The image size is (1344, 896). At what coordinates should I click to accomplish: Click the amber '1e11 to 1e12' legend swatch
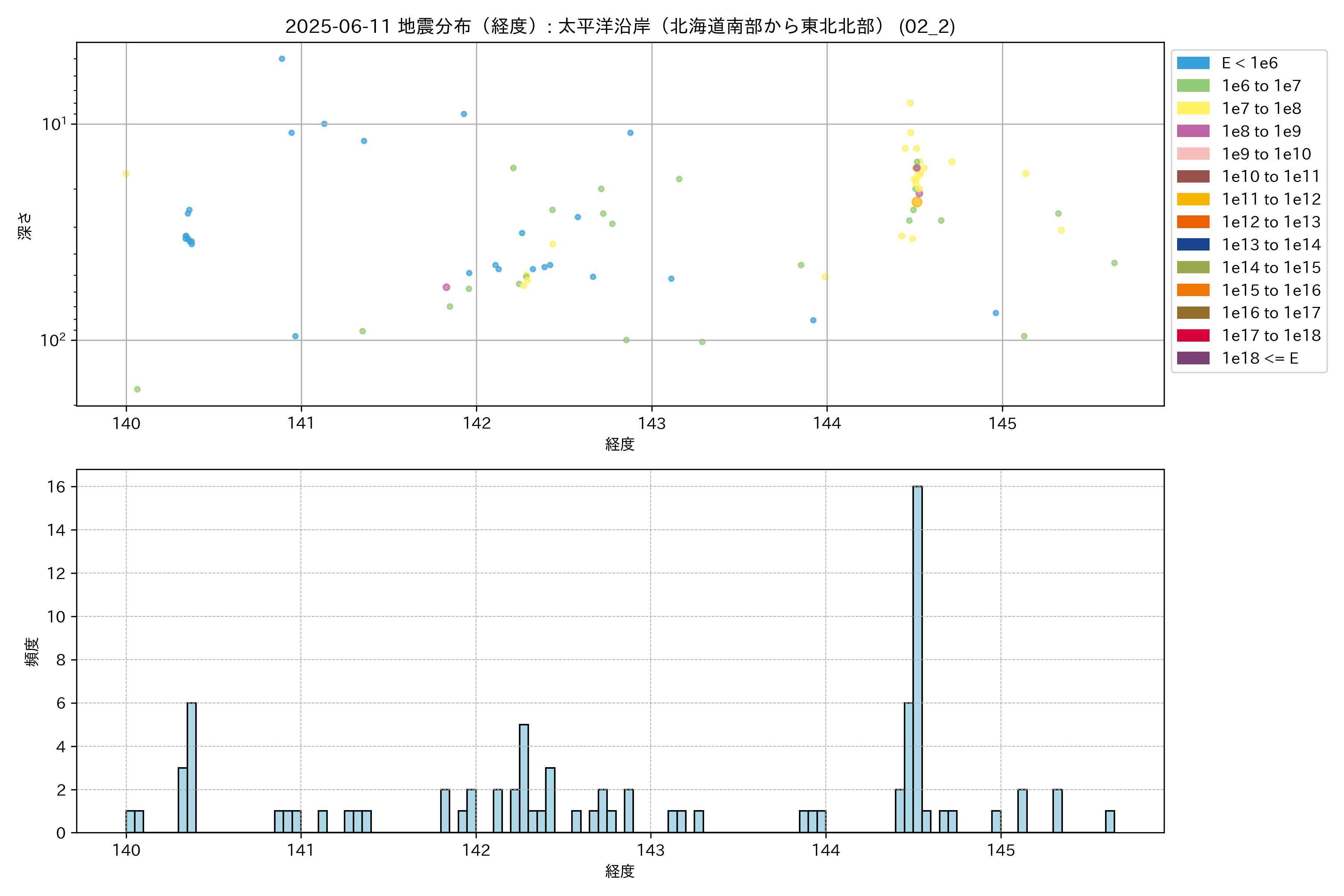click(x=1193, y=199)
